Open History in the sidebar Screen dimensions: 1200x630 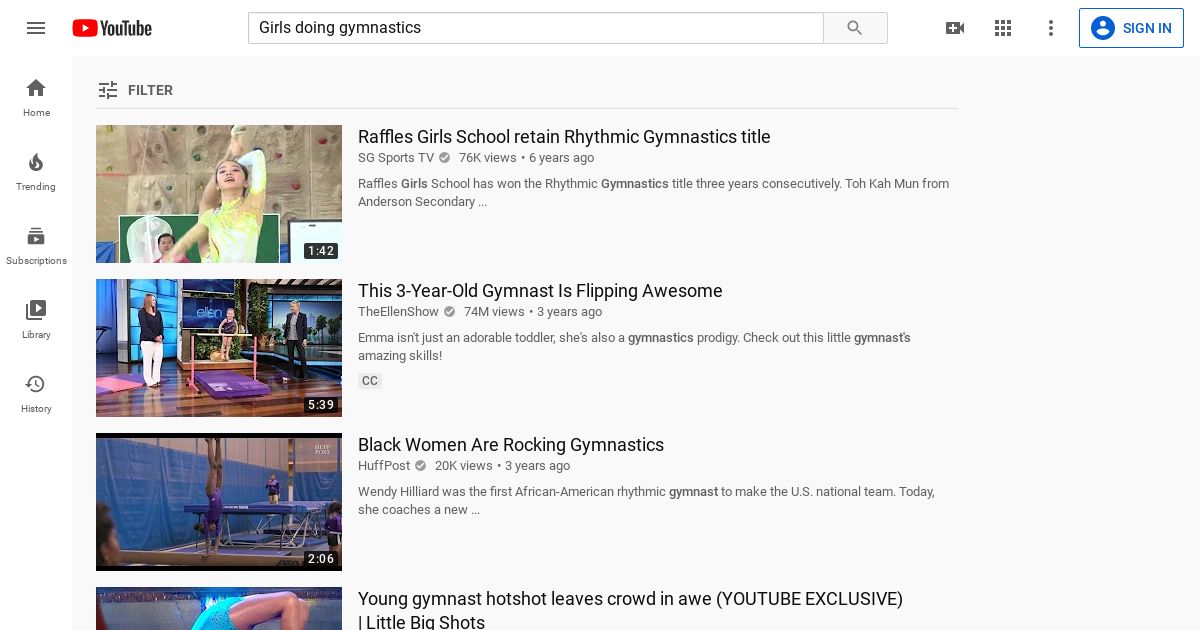click(x=36, y=394)
